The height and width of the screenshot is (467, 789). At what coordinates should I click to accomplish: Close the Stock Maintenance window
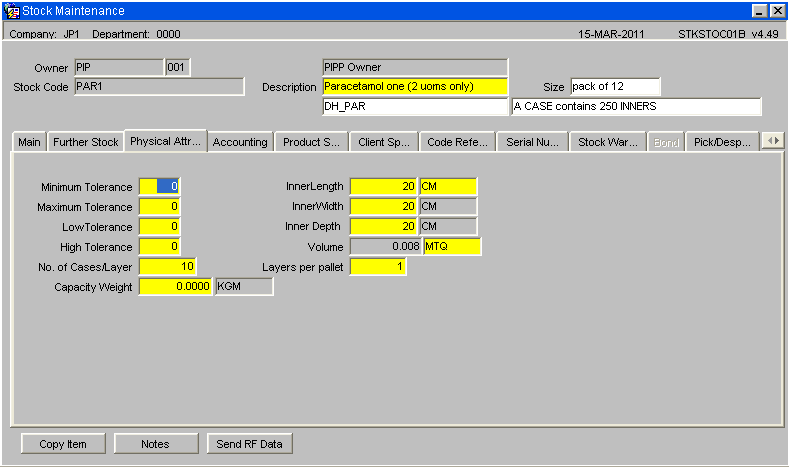777,11
